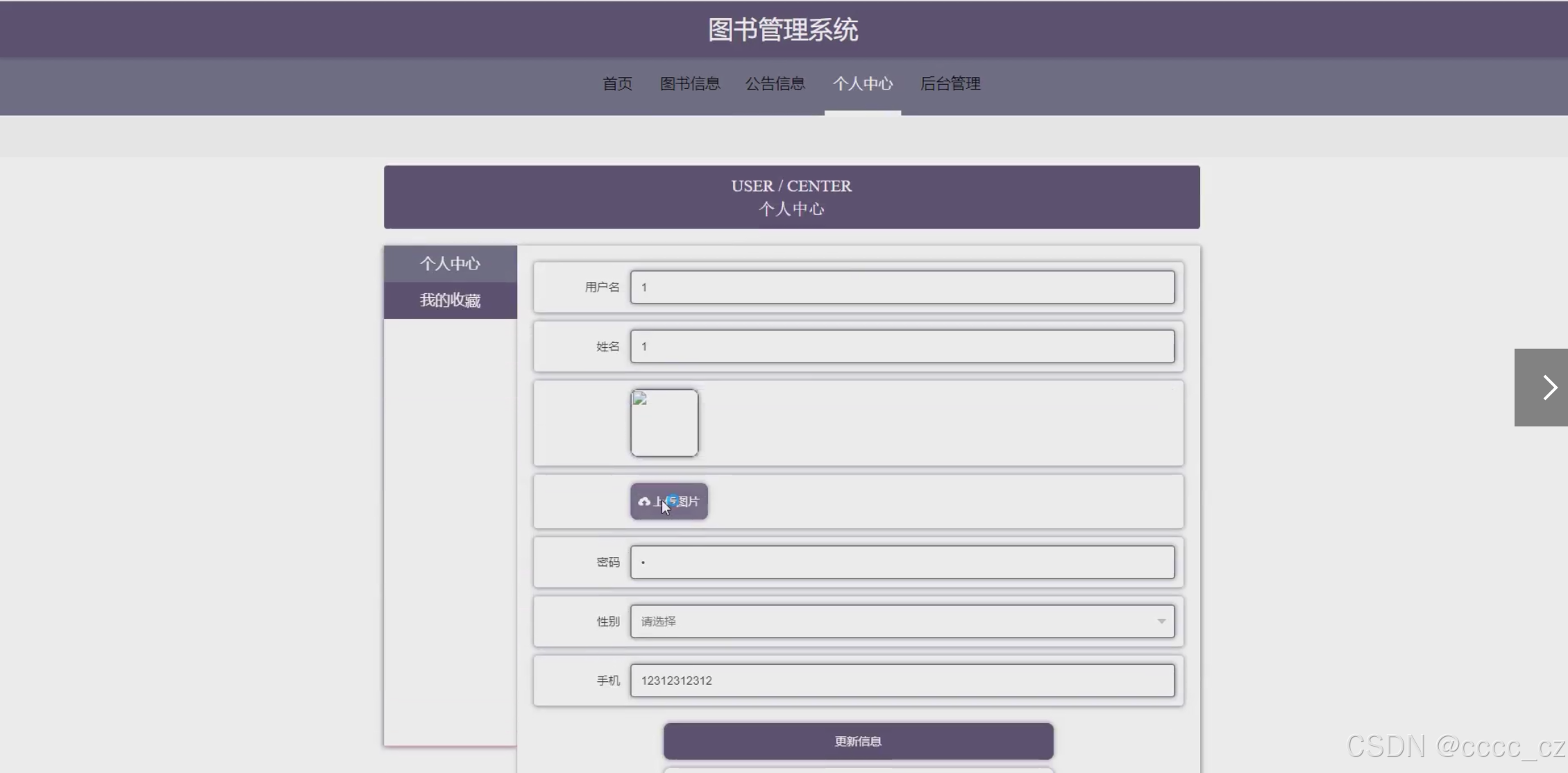Select 个人中心 in the left sidebar
This screenshot has width=1568, height=773.
point(450,264)
